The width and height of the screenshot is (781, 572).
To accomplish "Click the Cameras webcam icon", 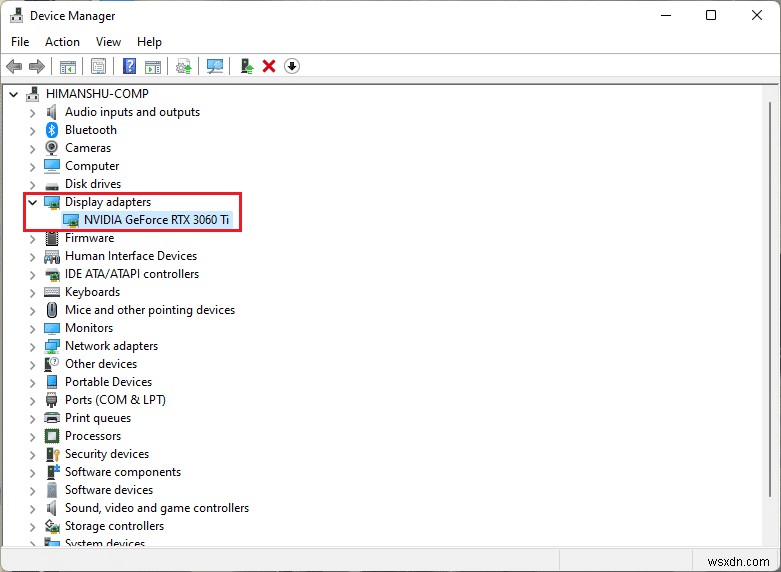I will pyautogui.click(x=52, y=148).
